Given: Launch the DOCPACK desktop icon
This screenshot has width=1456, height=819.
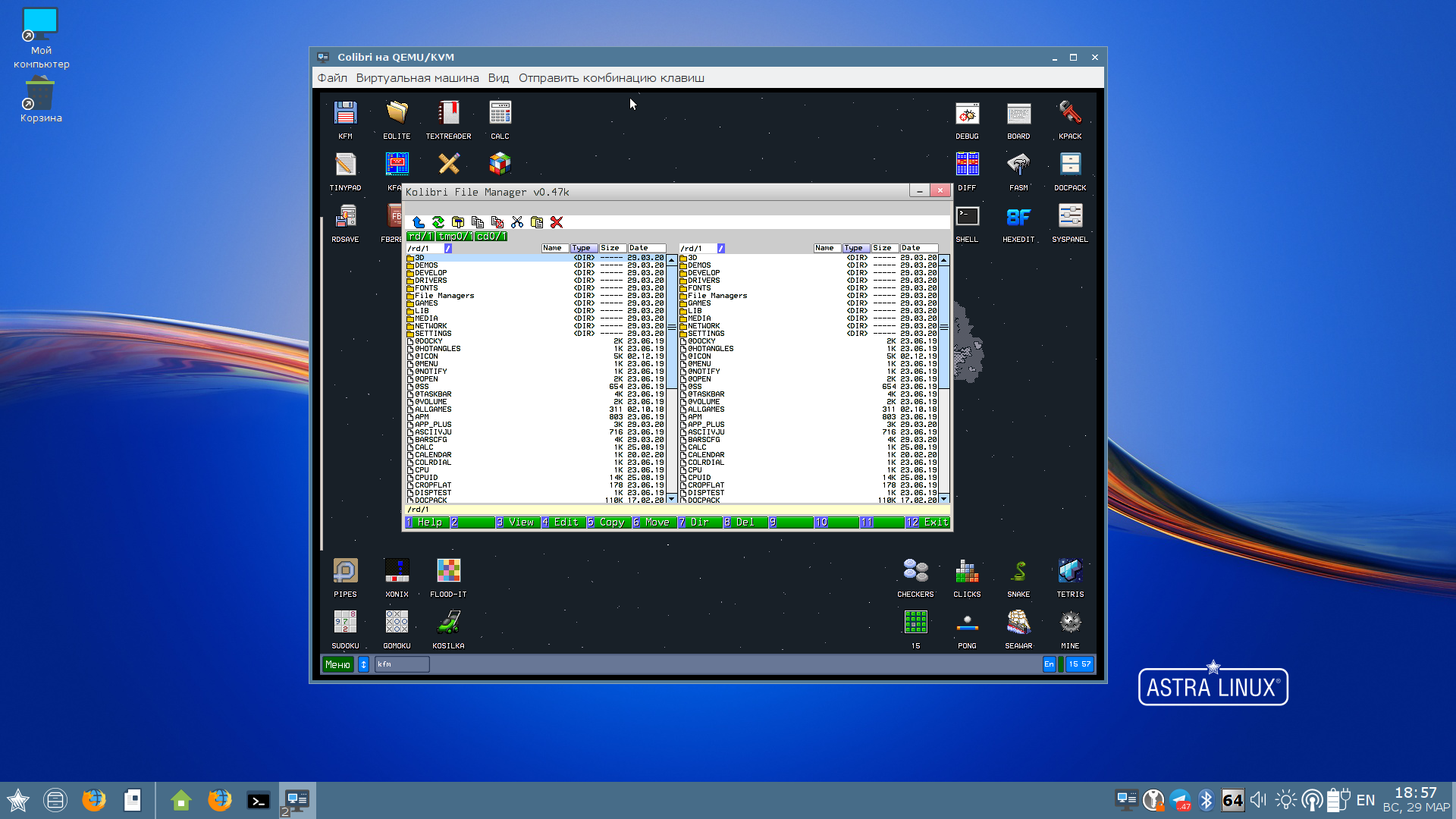Looking at the screenshot, I should point(1070,165).
